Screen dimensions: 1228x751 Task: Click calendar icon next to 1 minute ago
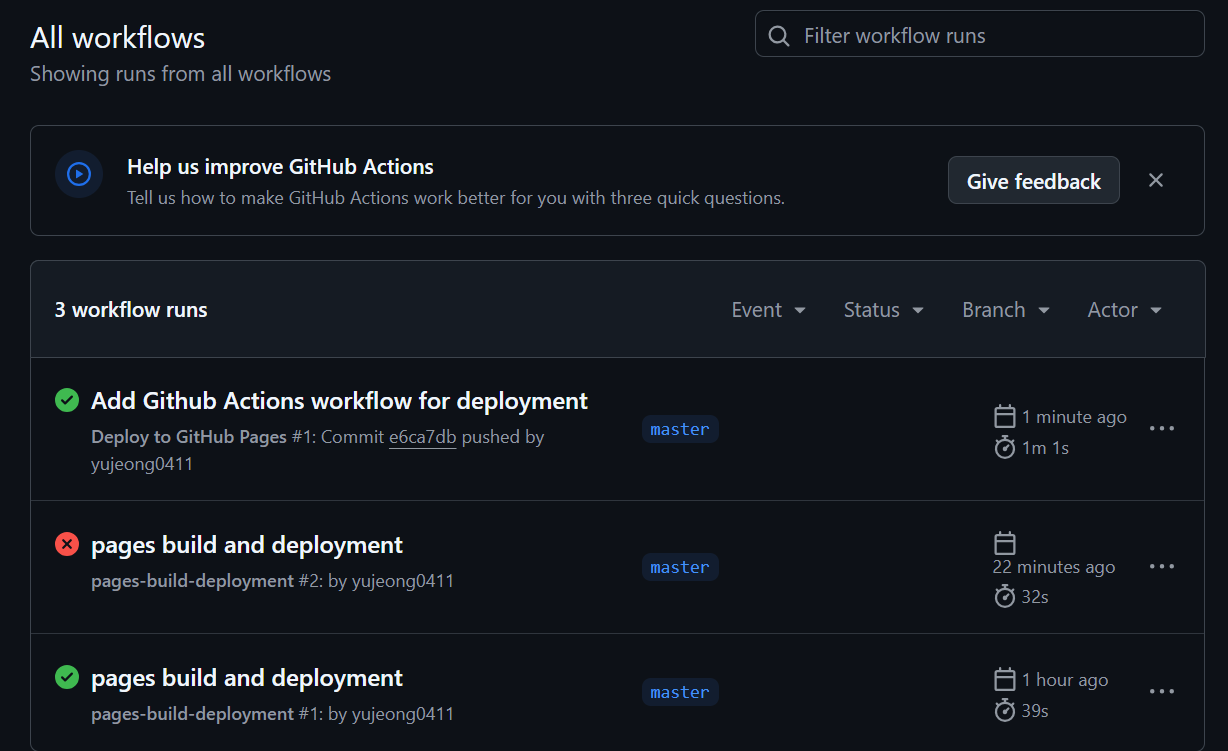pos(1005,416)
